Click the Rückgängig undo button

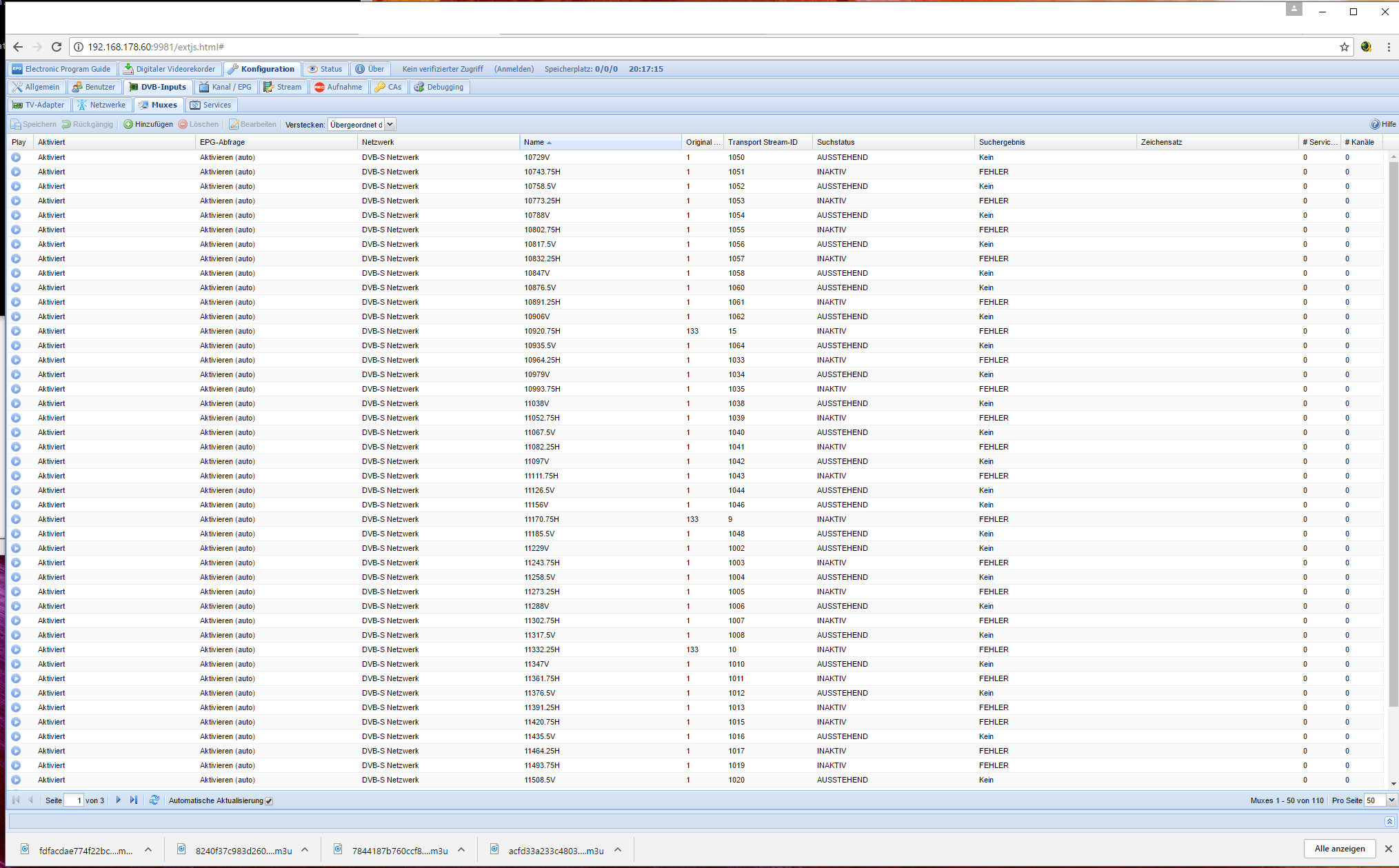coord(88,124)
